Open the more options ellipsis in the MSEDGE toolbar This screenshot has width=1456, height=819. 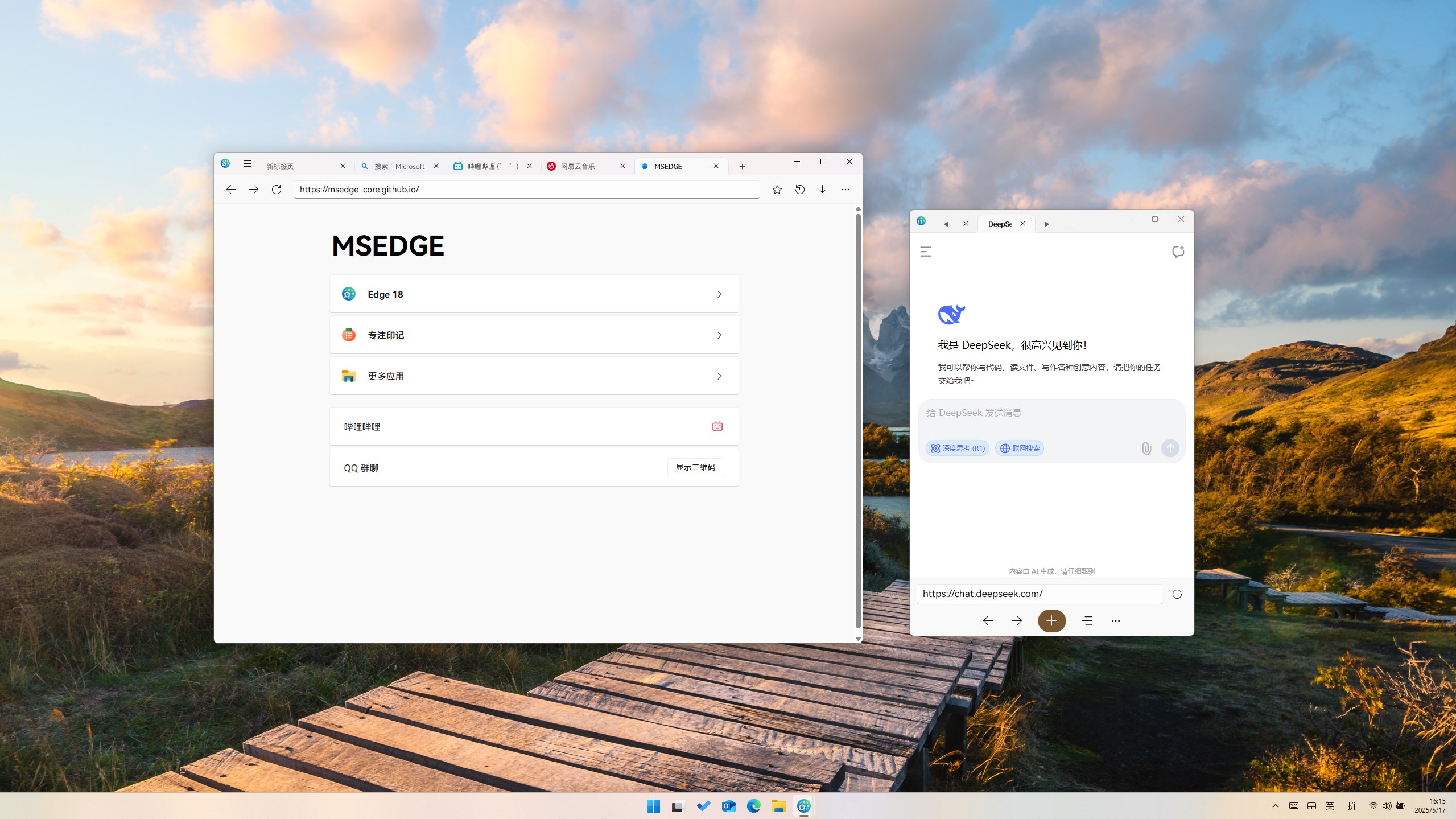[x=845, y=190]
